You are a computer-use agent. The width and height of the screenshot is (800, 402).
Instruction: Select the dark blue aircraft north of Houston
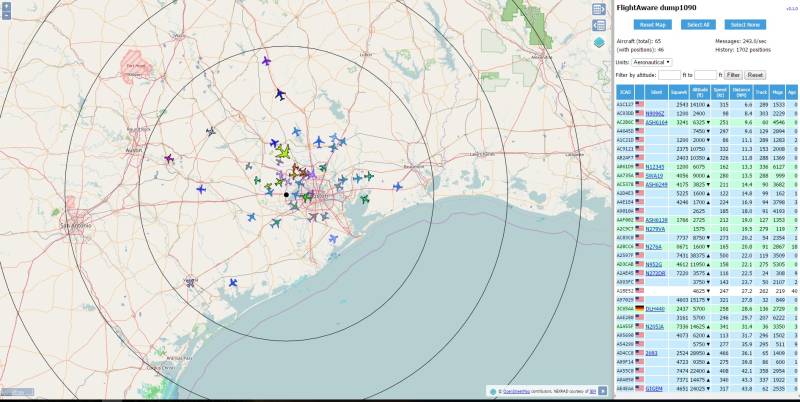pyautogui.click(x=280, y=95)
